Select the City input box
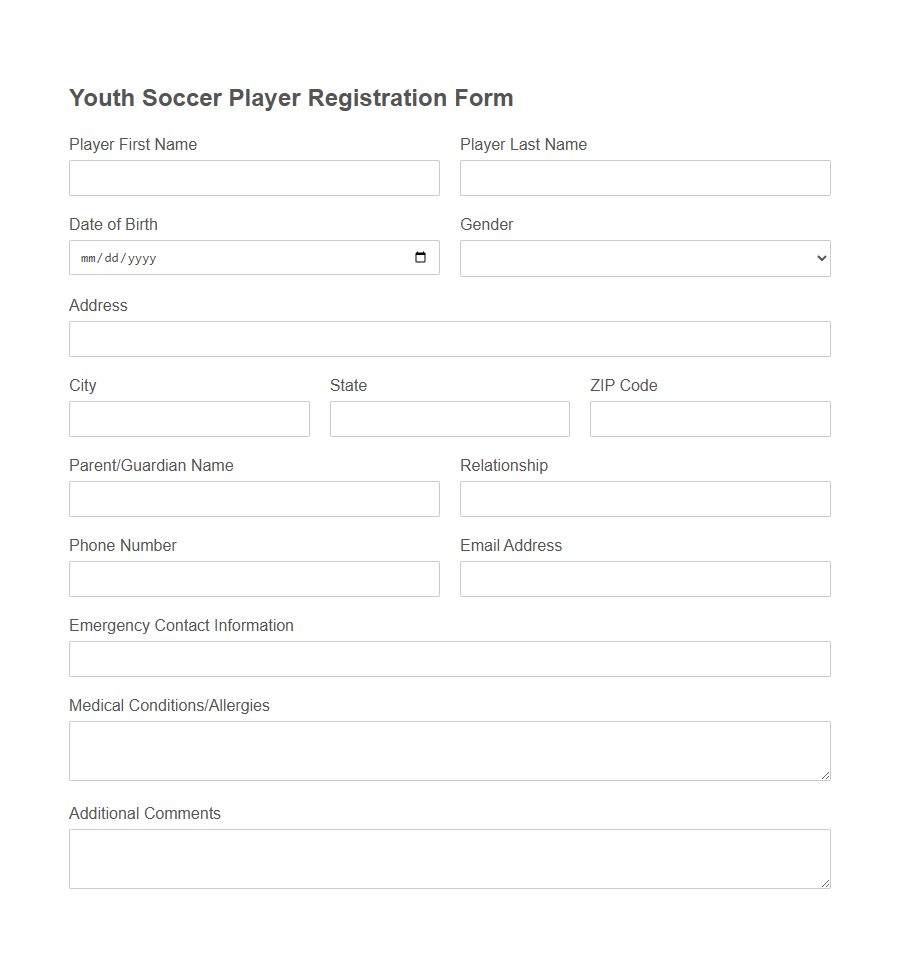Image resolution: width=900 pixels, height=957 pixels. 189,418
